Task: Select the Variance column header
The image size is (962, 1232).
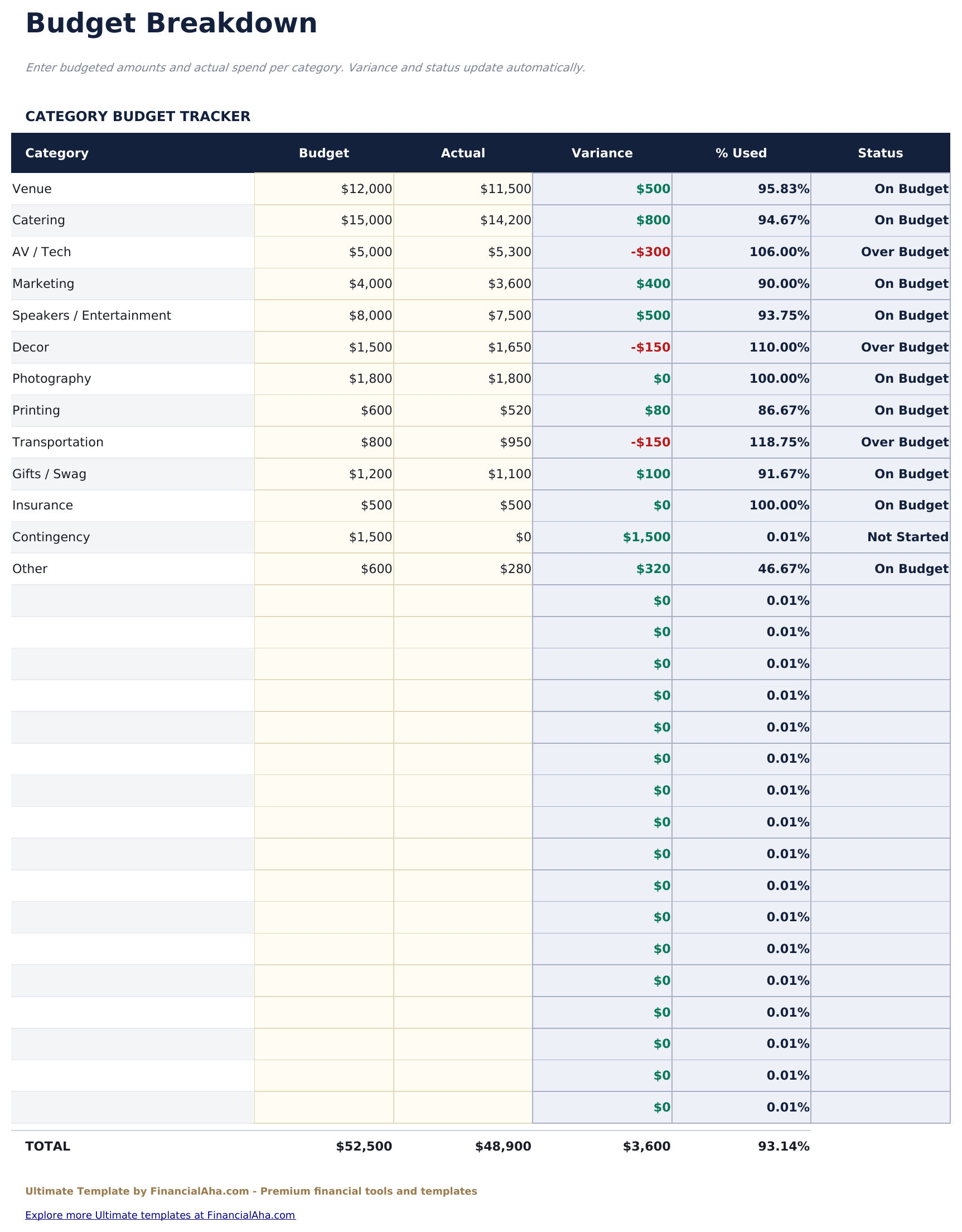Action: [x=602, y=152]
